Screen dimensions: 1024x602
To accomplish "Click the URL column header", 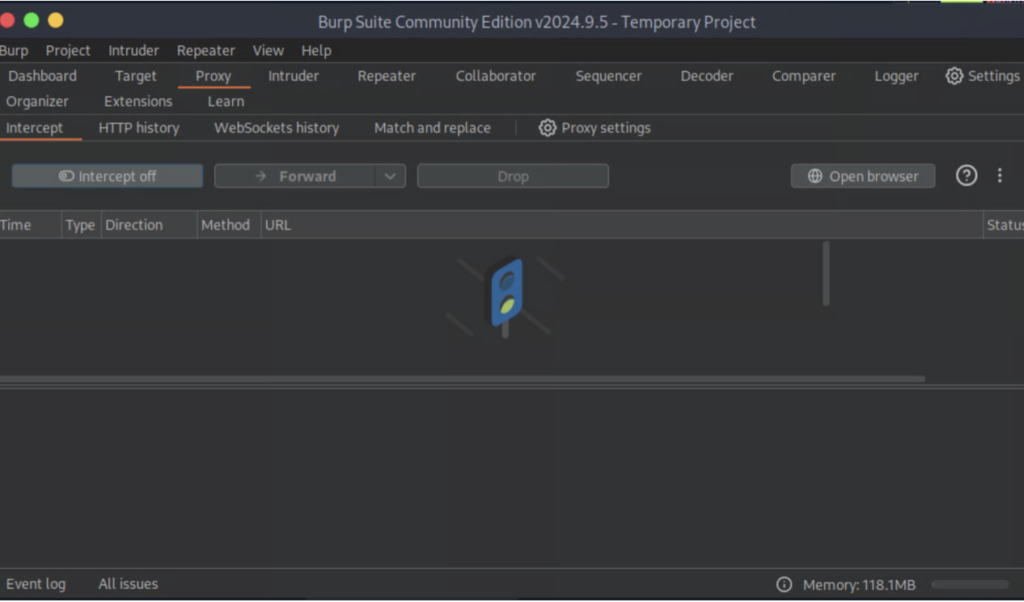I will click(x=277, y=224).
